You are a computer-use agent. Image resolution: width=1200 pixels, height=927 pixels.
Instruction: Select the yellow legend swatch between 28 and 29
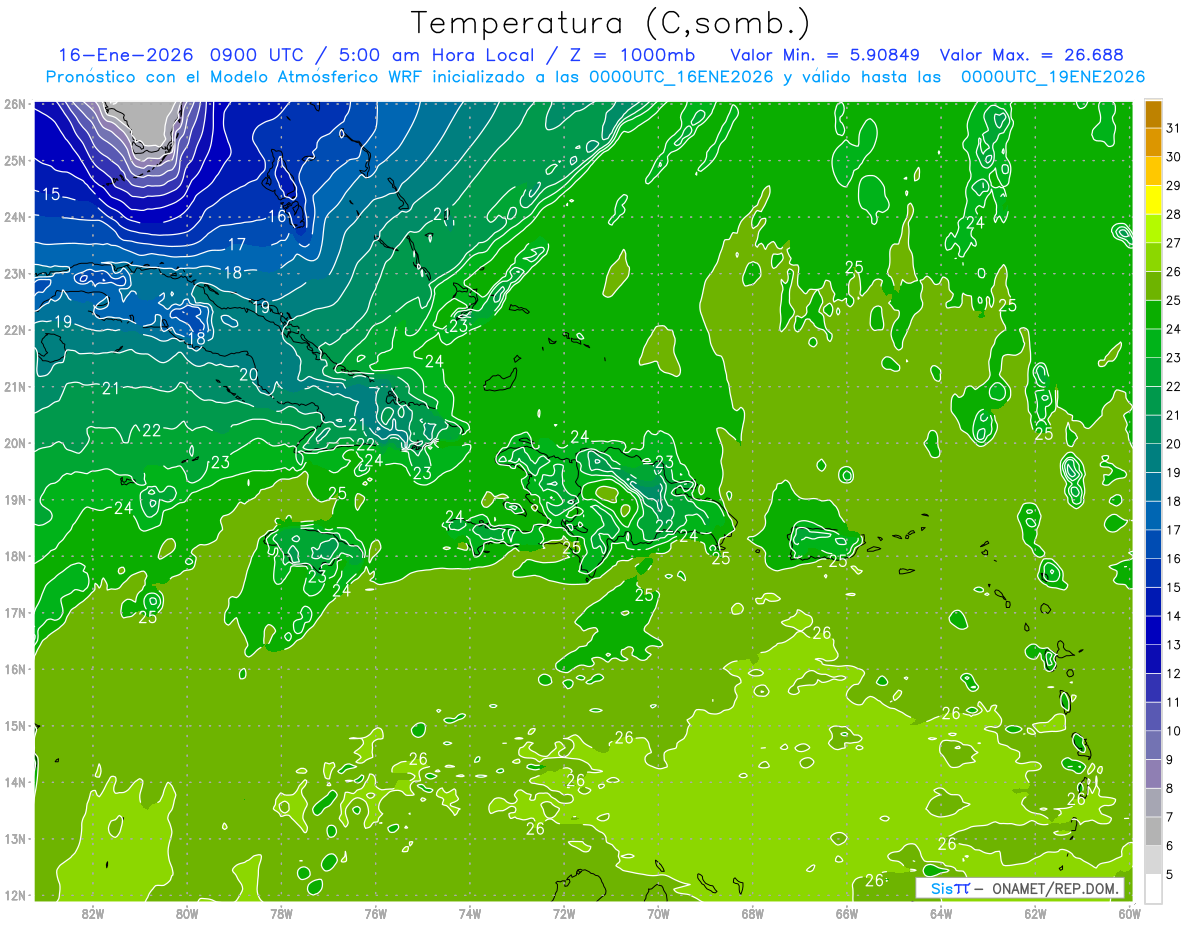(x=1154, y=199)
